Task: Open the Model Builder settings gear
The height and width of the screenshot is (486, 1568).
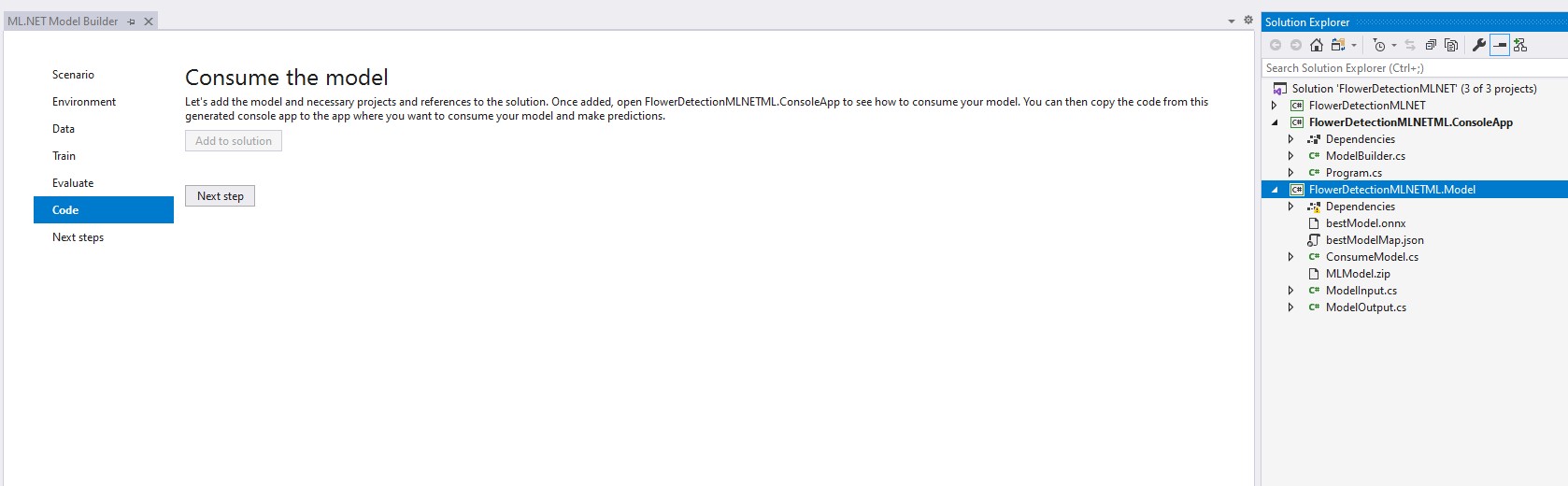Action: (x=1247, y=20)
